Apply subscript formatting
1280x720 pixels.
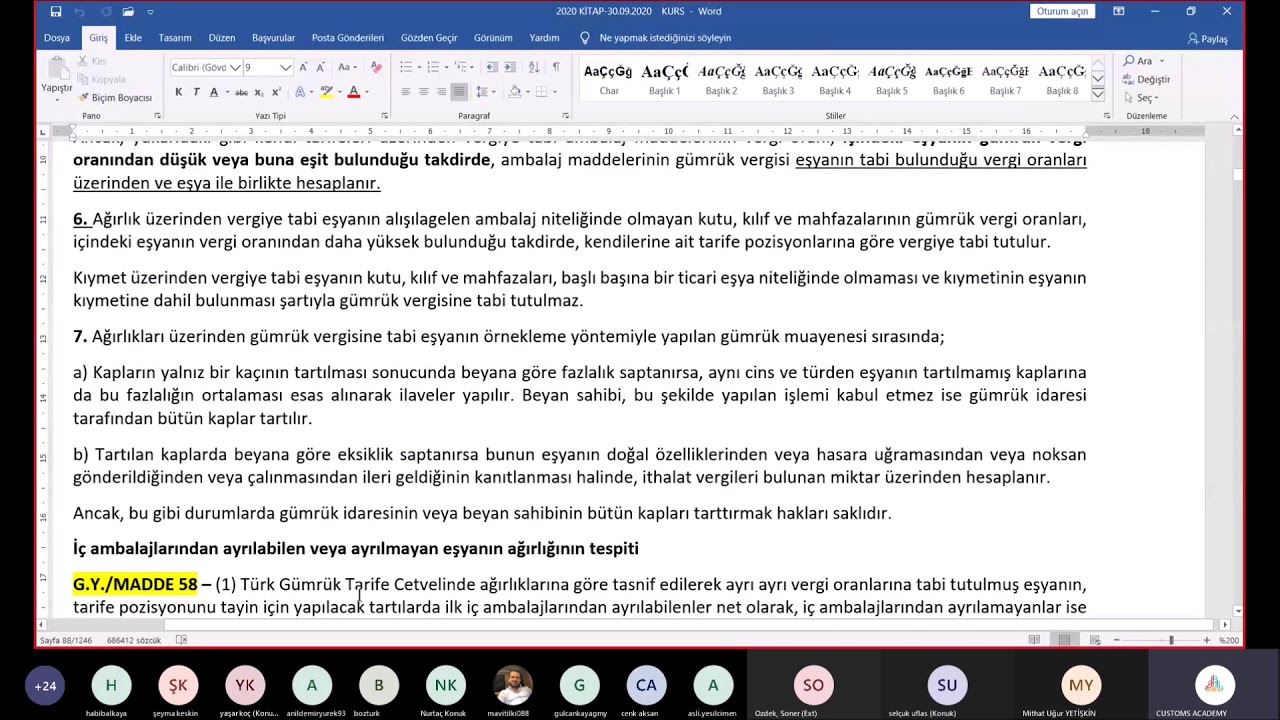(259, 92)
